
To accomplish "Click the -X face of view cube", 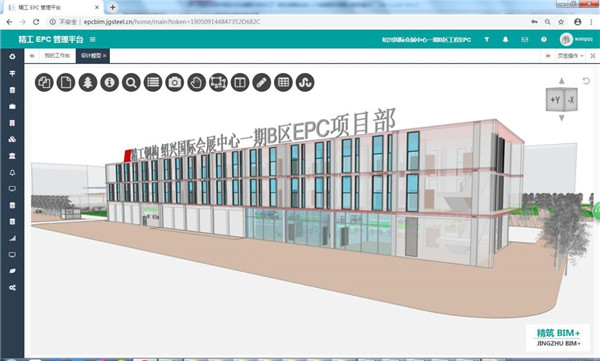I will click(571, 100).
